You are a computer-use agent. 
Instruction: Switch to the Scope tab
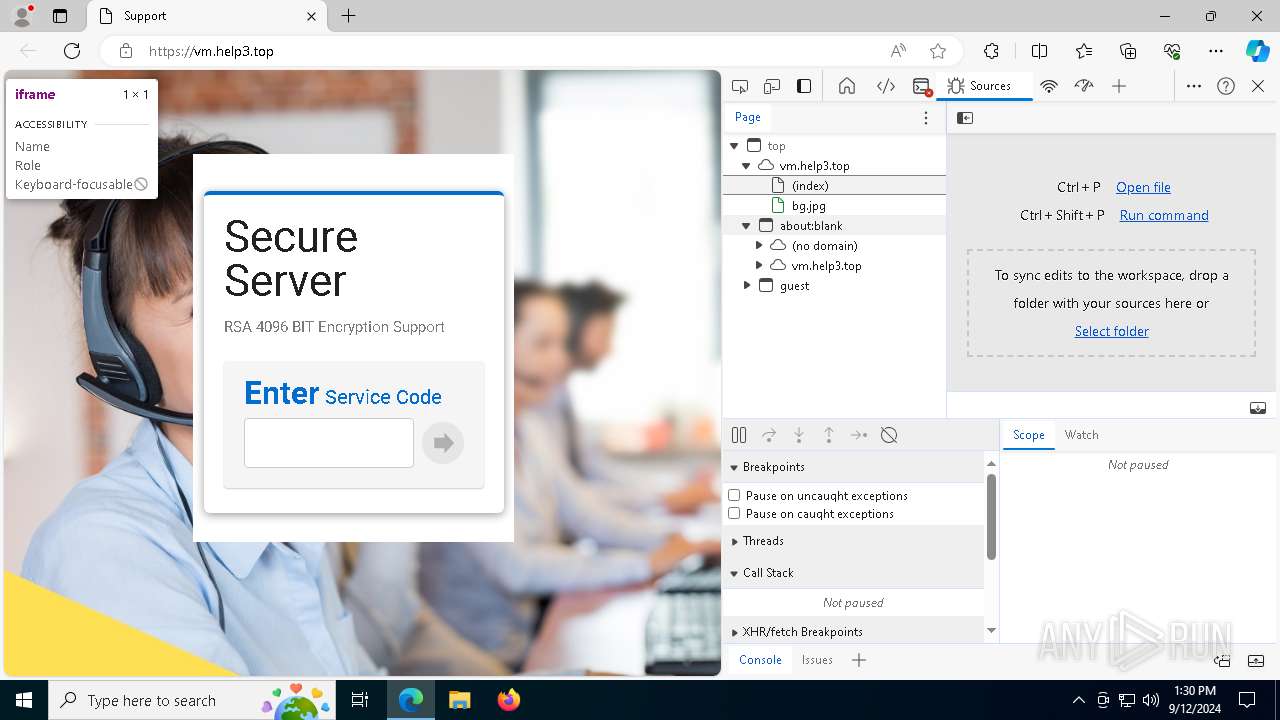pos(1028,435)
